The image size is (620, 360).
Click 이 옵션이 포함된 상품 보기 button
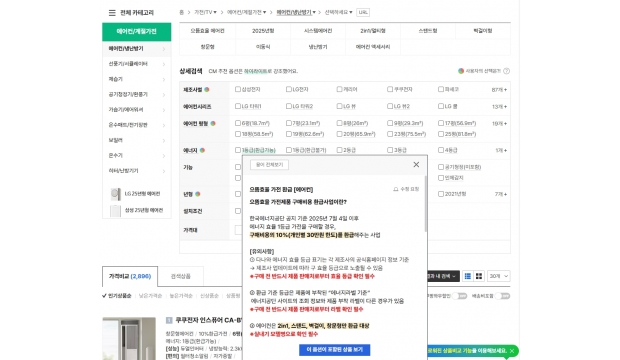tap(335, 350)
